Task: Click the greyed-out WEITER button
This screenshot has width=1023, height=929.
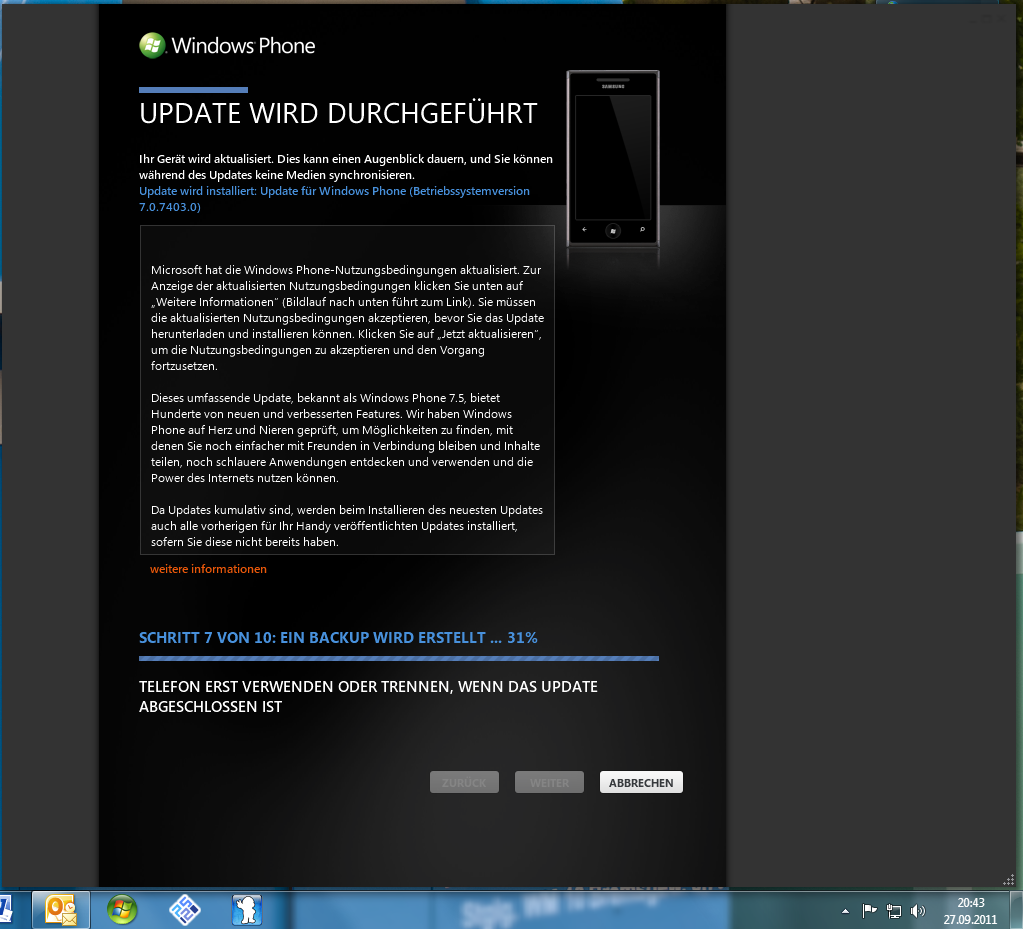Action: coord(549,782)
